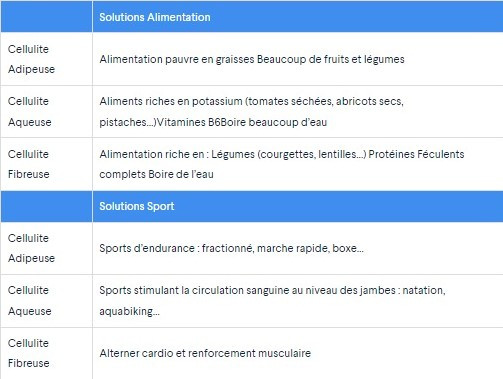Click the "Alimentation pauvre en graisses" text
The image size is (503, 379).
(x=177, y=59)
